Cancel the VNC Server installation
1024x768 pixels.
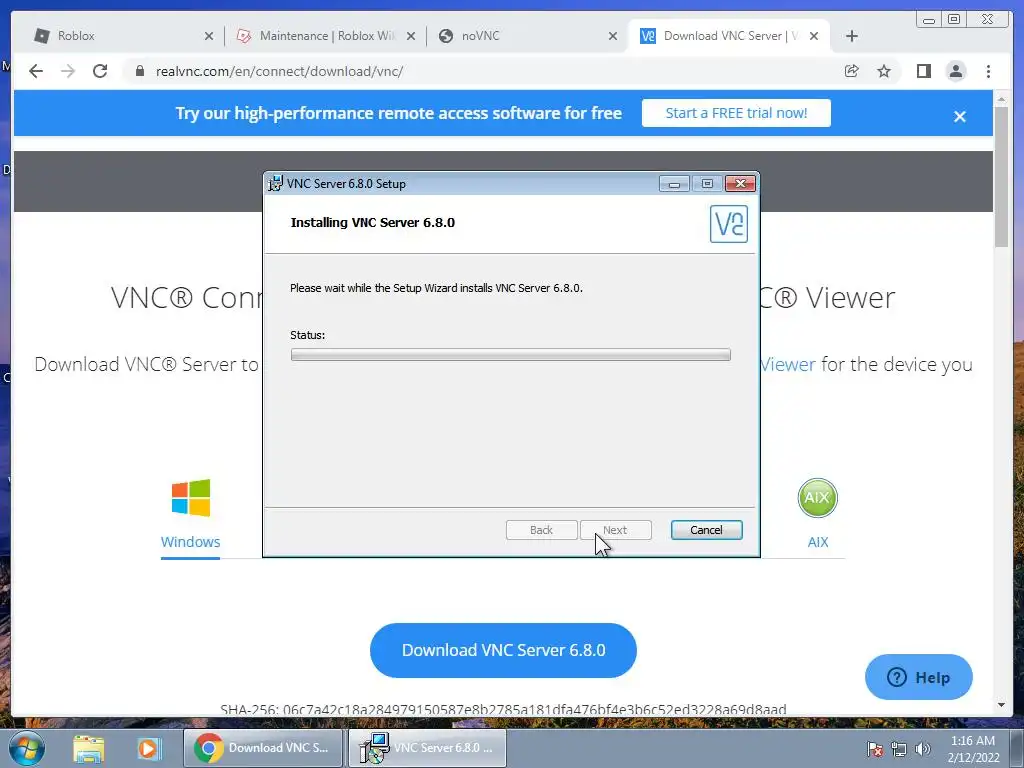(x=707, y=530)
